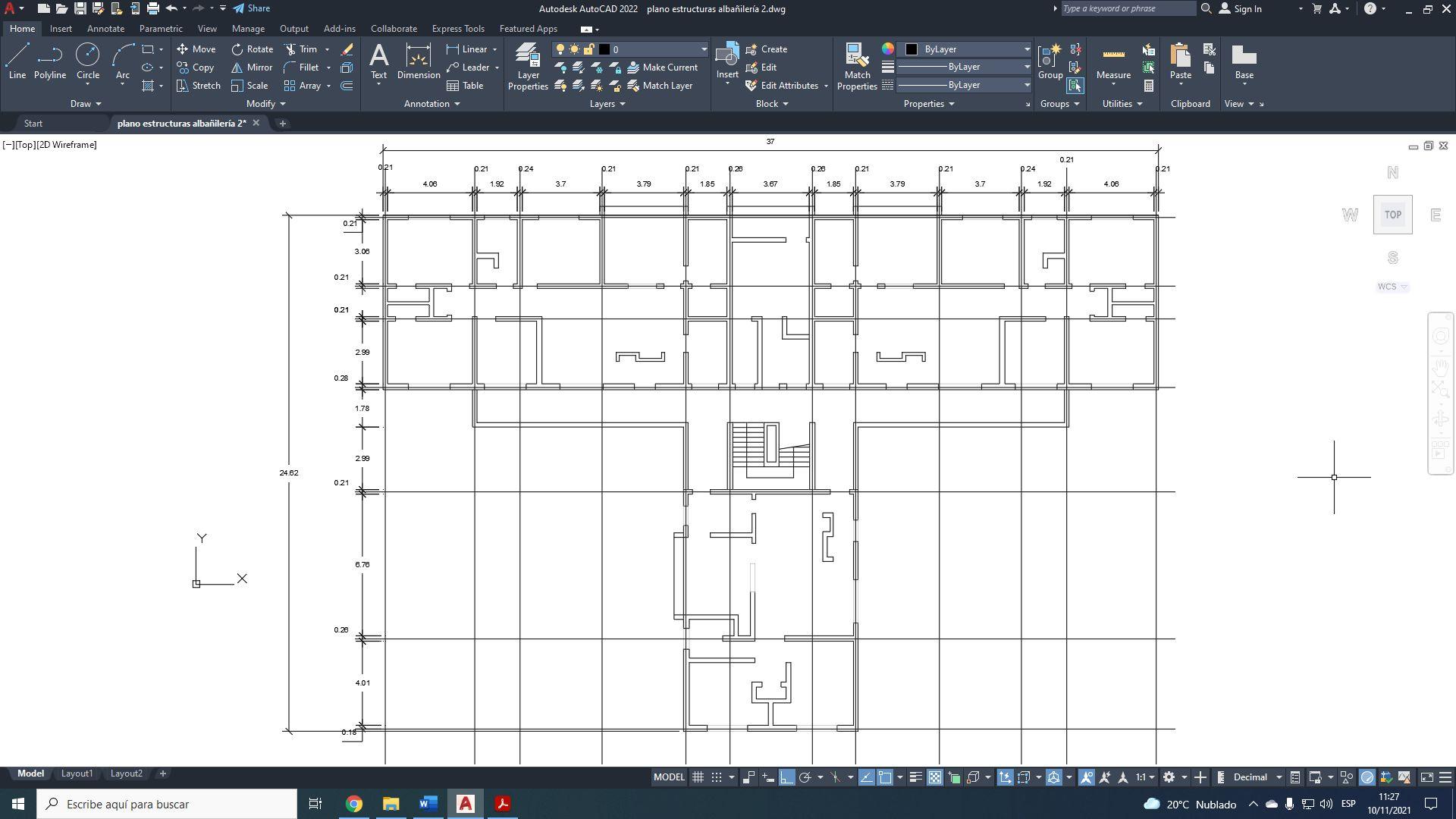The height and width of the screenshot is (819, 1456).
Task: Toggle Ortho mode in the status bar
Action: pos(786,777)
